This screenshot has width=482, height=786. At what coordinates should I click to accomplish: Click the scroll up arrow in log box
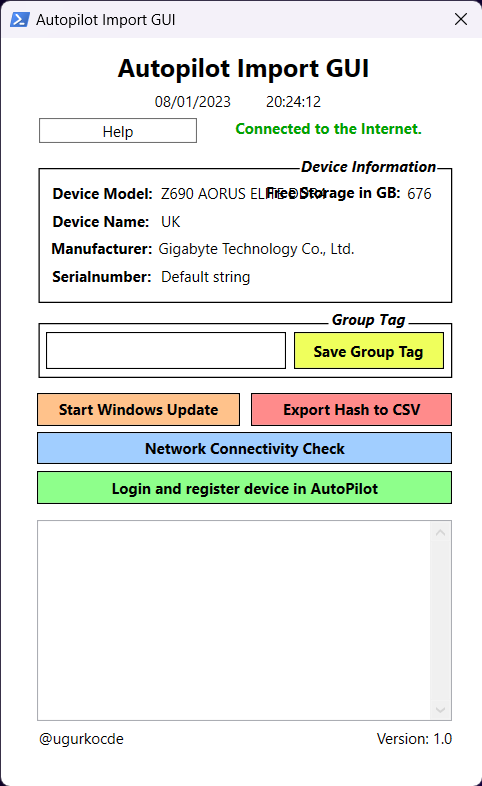[x=440, y=532]
